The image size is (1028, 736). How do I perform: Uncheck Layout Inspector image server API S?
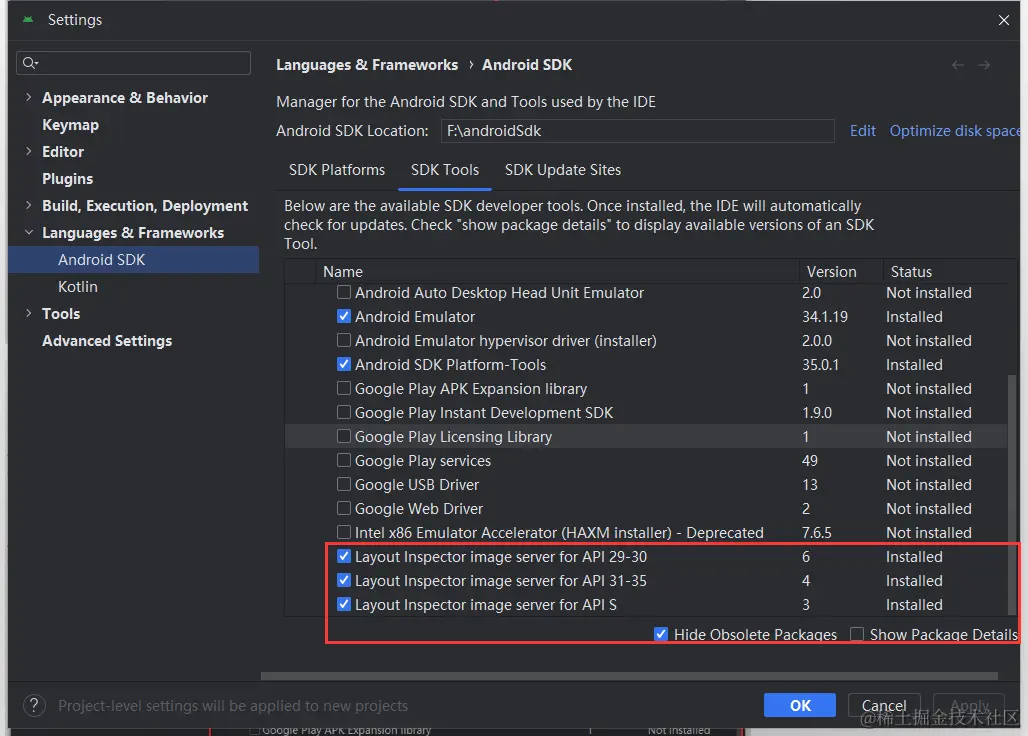tap(344, 604)
